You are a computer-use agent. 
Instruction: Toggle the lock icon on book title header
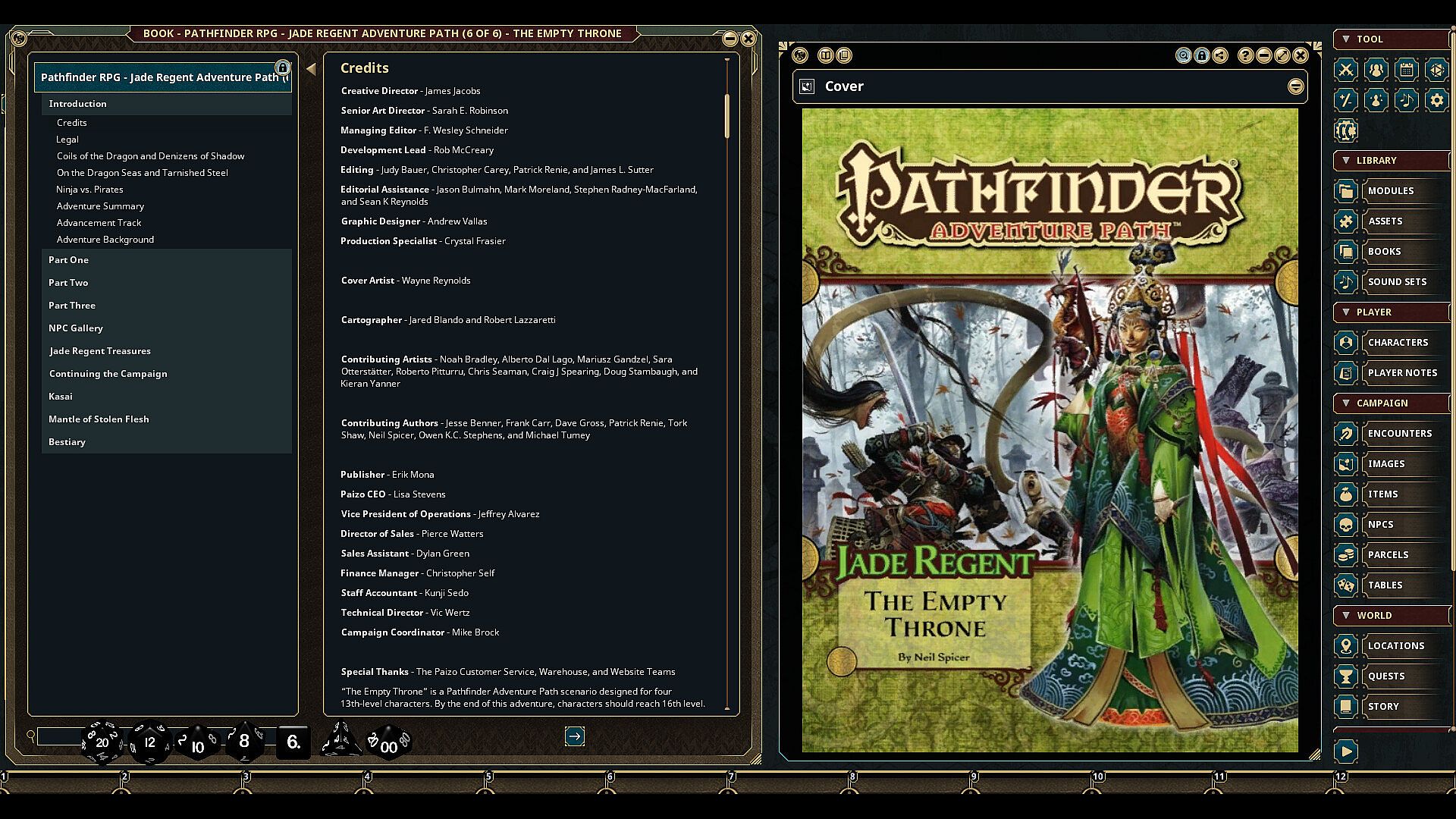tap(282, 67)
